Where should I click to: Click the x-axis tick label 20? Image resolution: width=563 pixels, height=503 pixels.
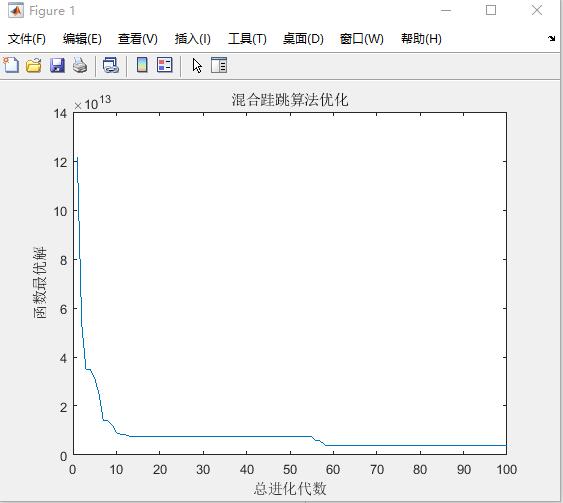point(160,469)
